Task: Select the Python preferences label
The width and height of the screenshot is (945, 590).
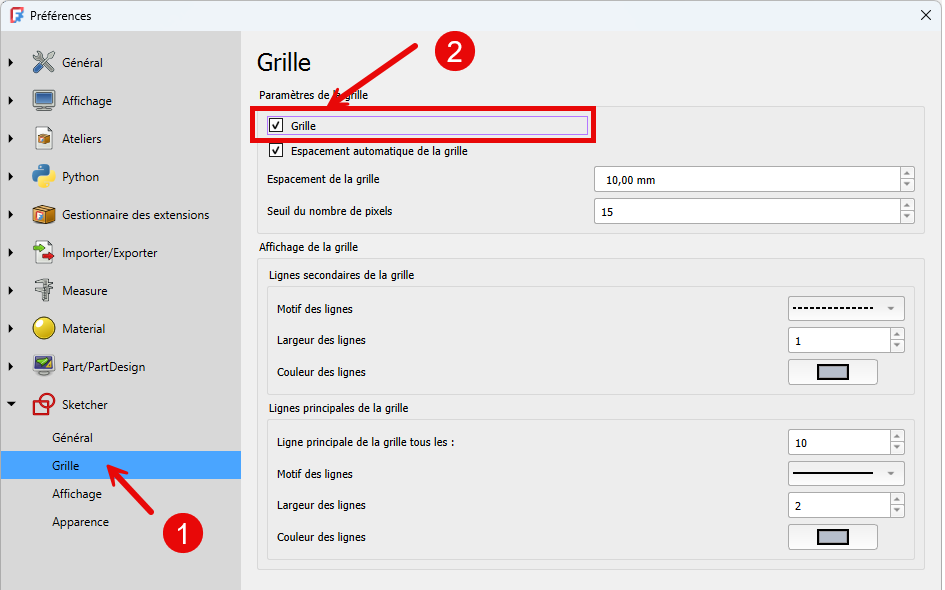Action: click(x=80, y=177)
